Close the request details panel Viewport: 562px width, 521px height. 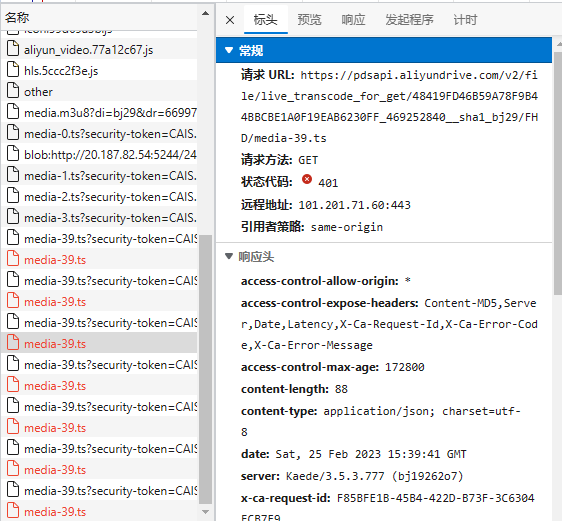point(230,20)
